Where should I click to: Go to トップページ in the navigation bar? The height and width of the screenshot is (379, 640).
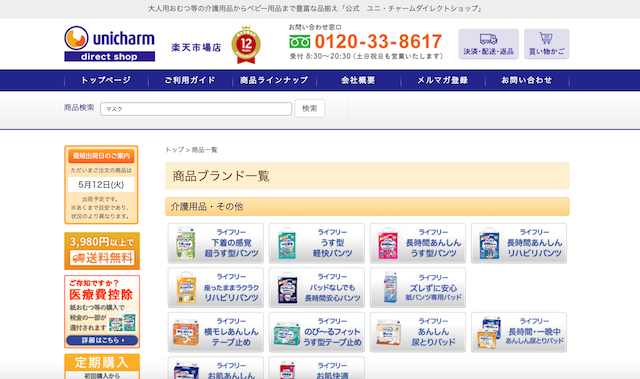[106, 80]
